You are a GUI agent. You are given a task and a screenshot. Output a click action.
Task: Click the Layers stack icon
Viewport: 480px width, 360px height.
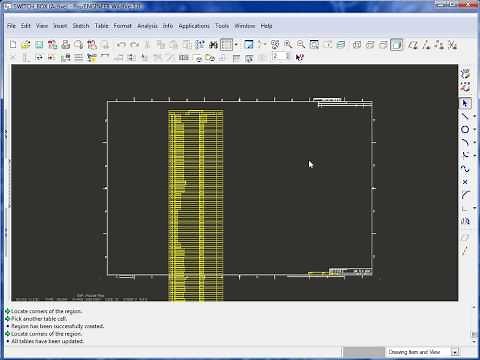pyautogui.click(x=341, y=44)
